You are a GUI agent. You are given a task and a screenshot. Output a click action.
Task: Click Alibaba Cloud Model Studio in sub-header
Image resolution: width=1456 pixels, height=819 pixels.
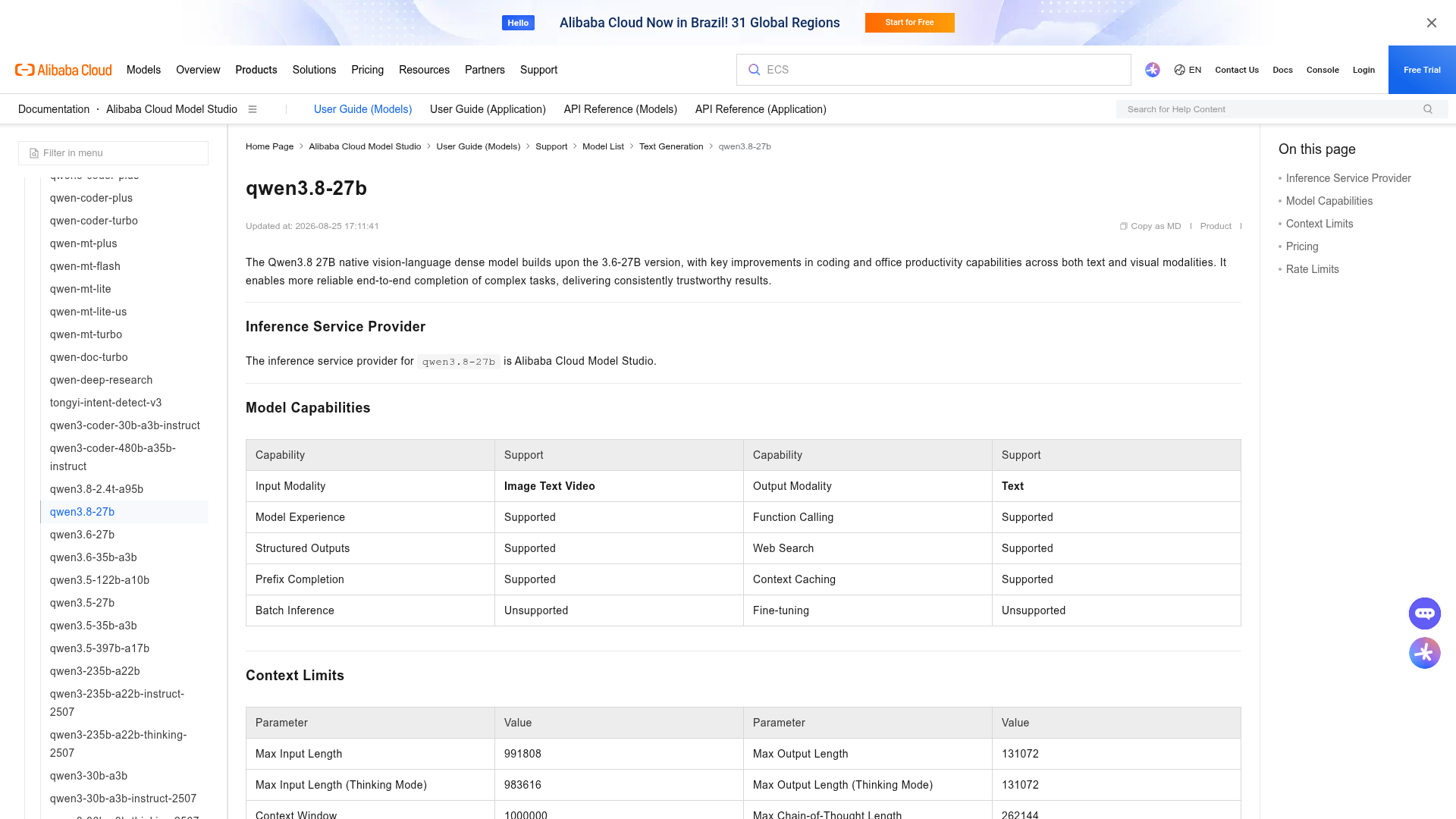[171, 109]
